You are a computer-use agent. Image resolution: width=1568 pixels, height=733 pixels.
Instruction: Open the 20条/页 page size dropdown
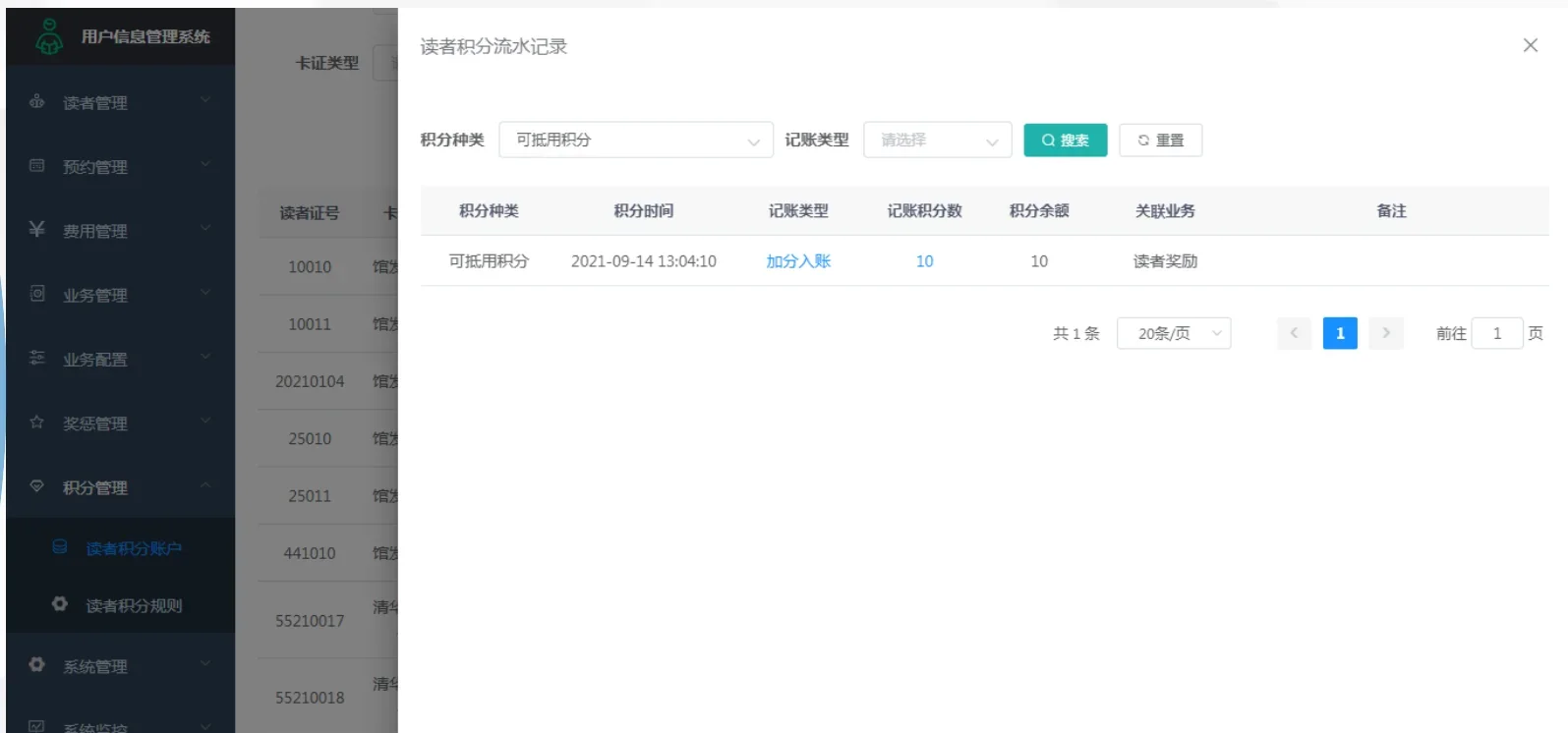(x=1174, y=333)
